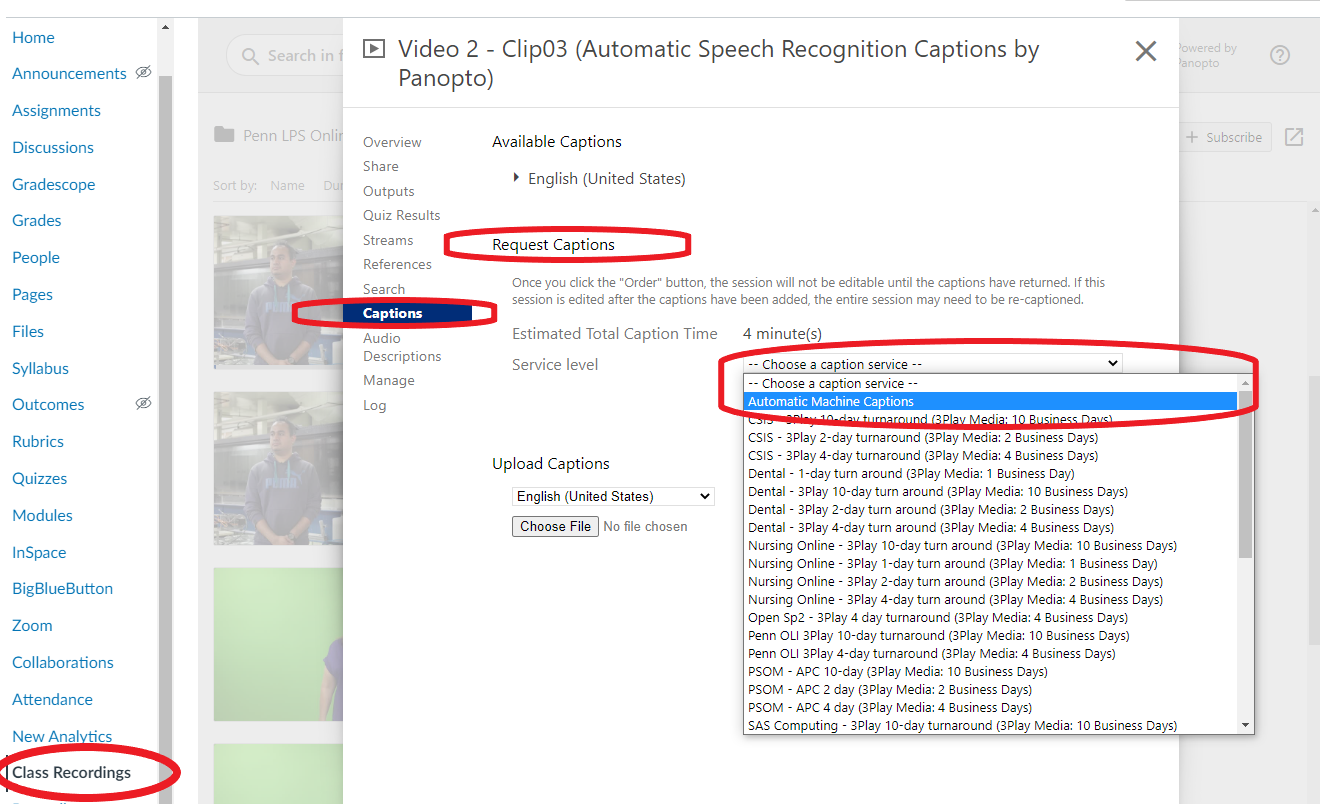The height and width of the screenshot is (804, 1320).
Task: Click the dropdown list scroll-up arrow
Action: [1245, 383]
